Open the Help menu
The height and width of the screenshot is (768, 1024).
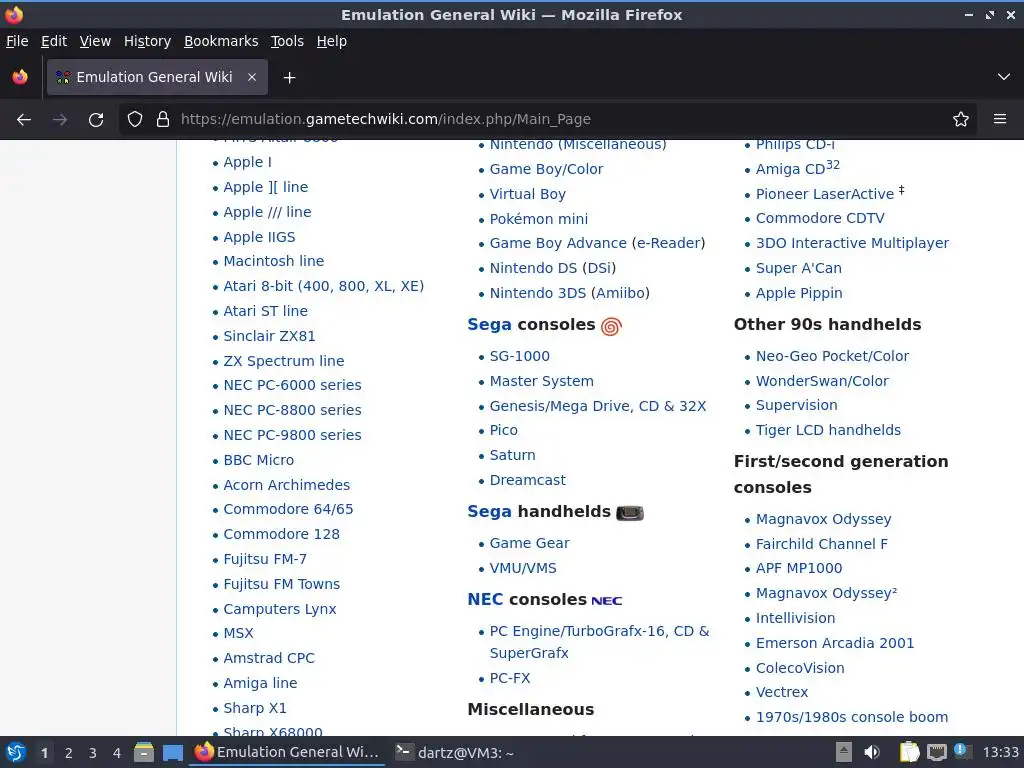click(332, 41)
